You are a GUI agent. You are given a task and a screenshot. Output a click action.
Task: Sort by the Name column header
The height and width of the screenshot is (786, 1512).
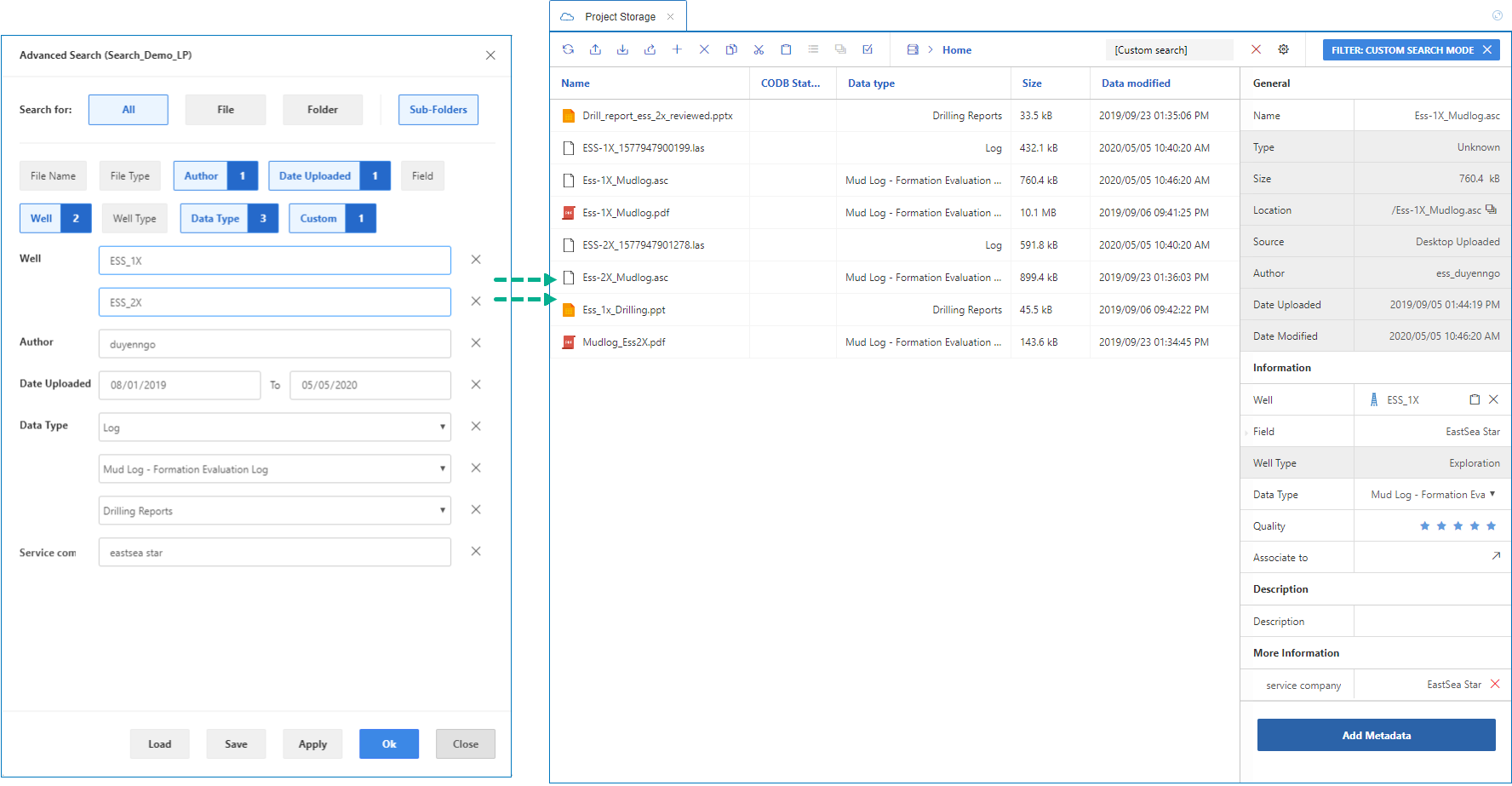tap(576, 83)
